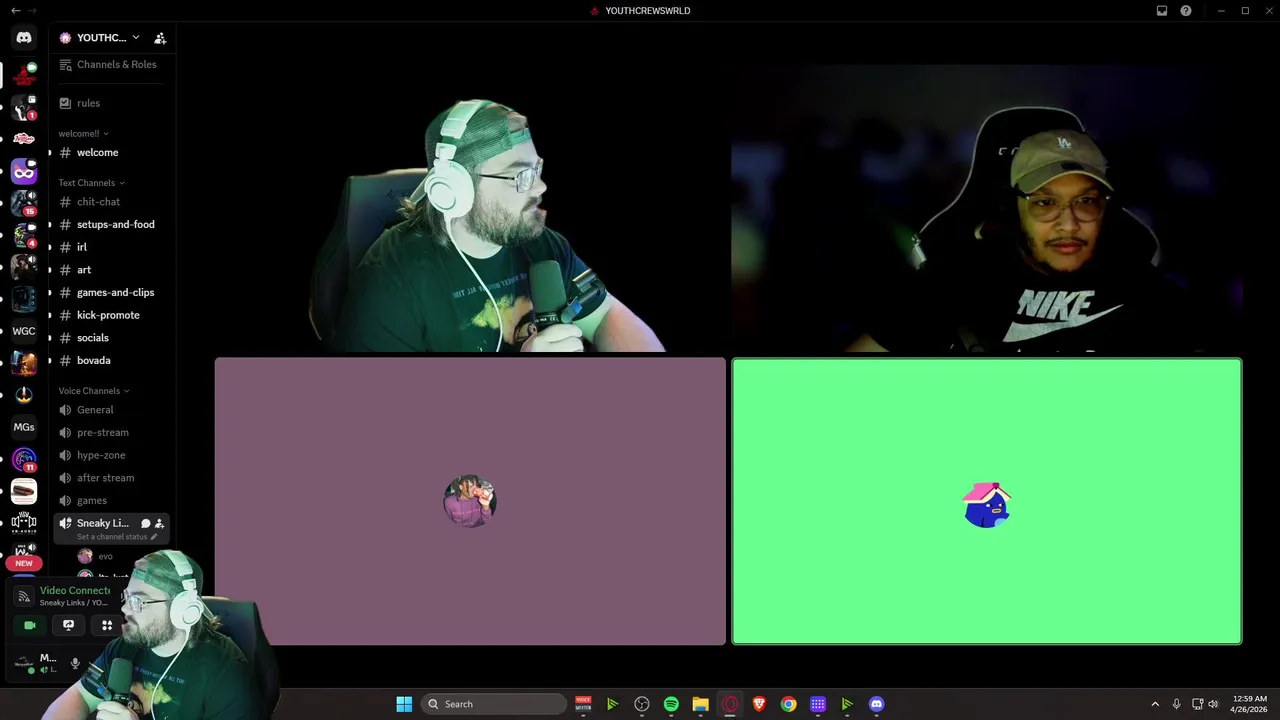Open the socials channel
This screenshot has width=1280, height=720.
pos(112,338)
